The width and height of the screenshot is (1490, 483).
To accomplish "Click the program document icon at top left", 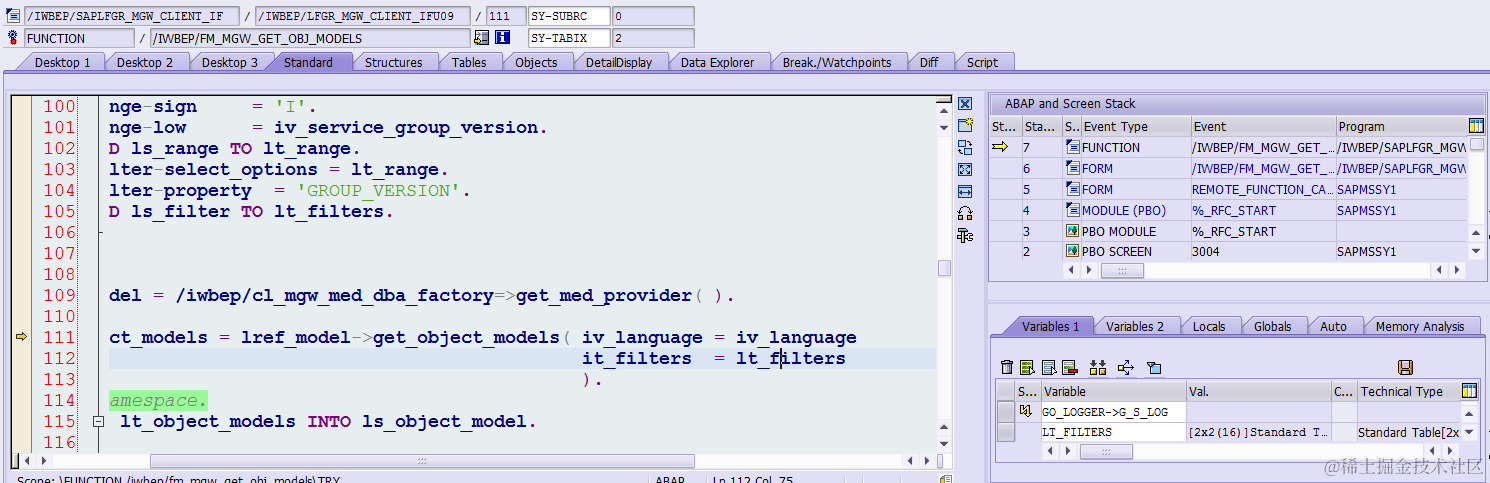I will click(13, 16).
